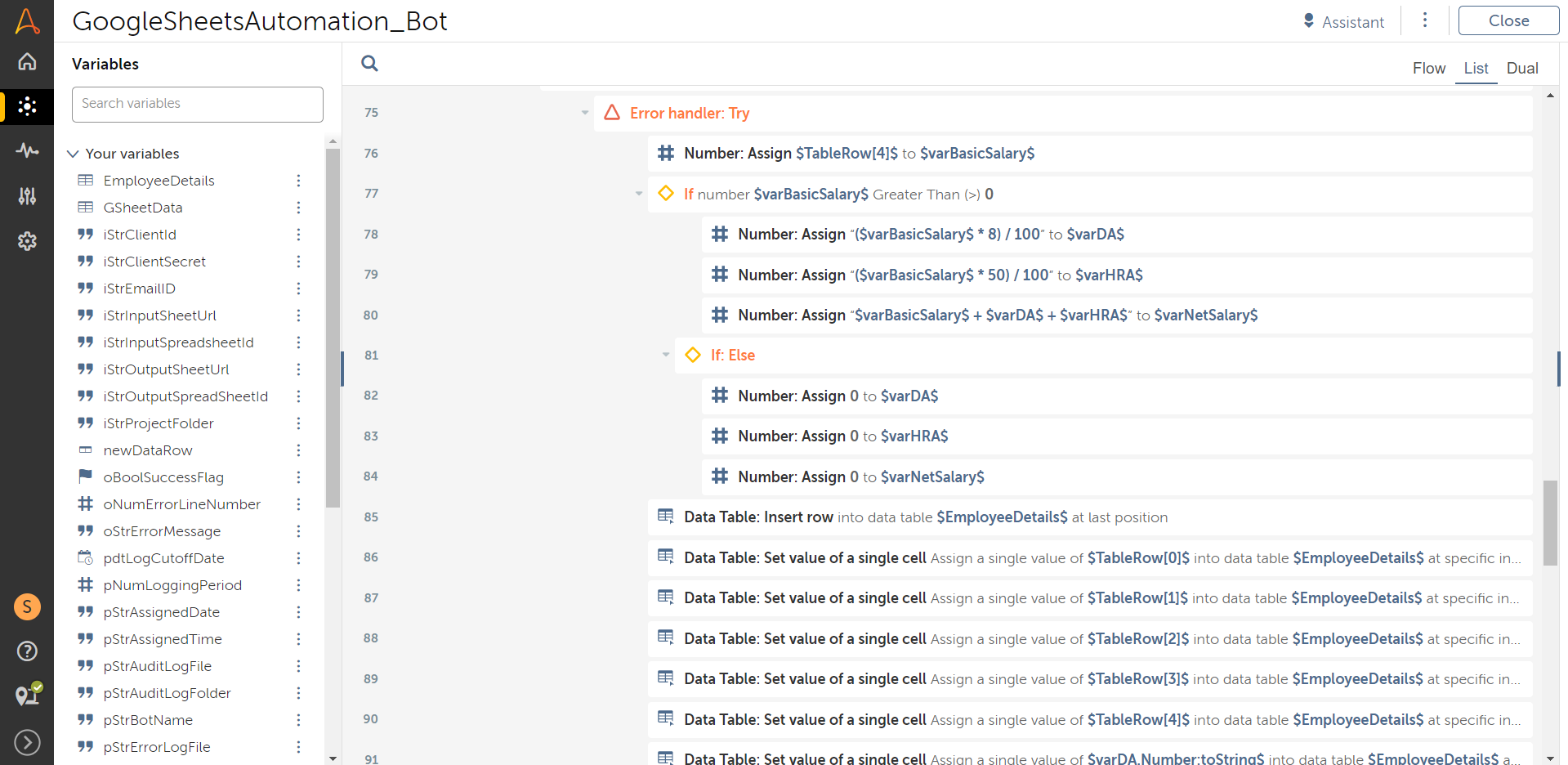1568x765 pixels.
Task: Open the Activity pulse icon in sidebar
Action: pyautogui.click(x=27, y=150)
